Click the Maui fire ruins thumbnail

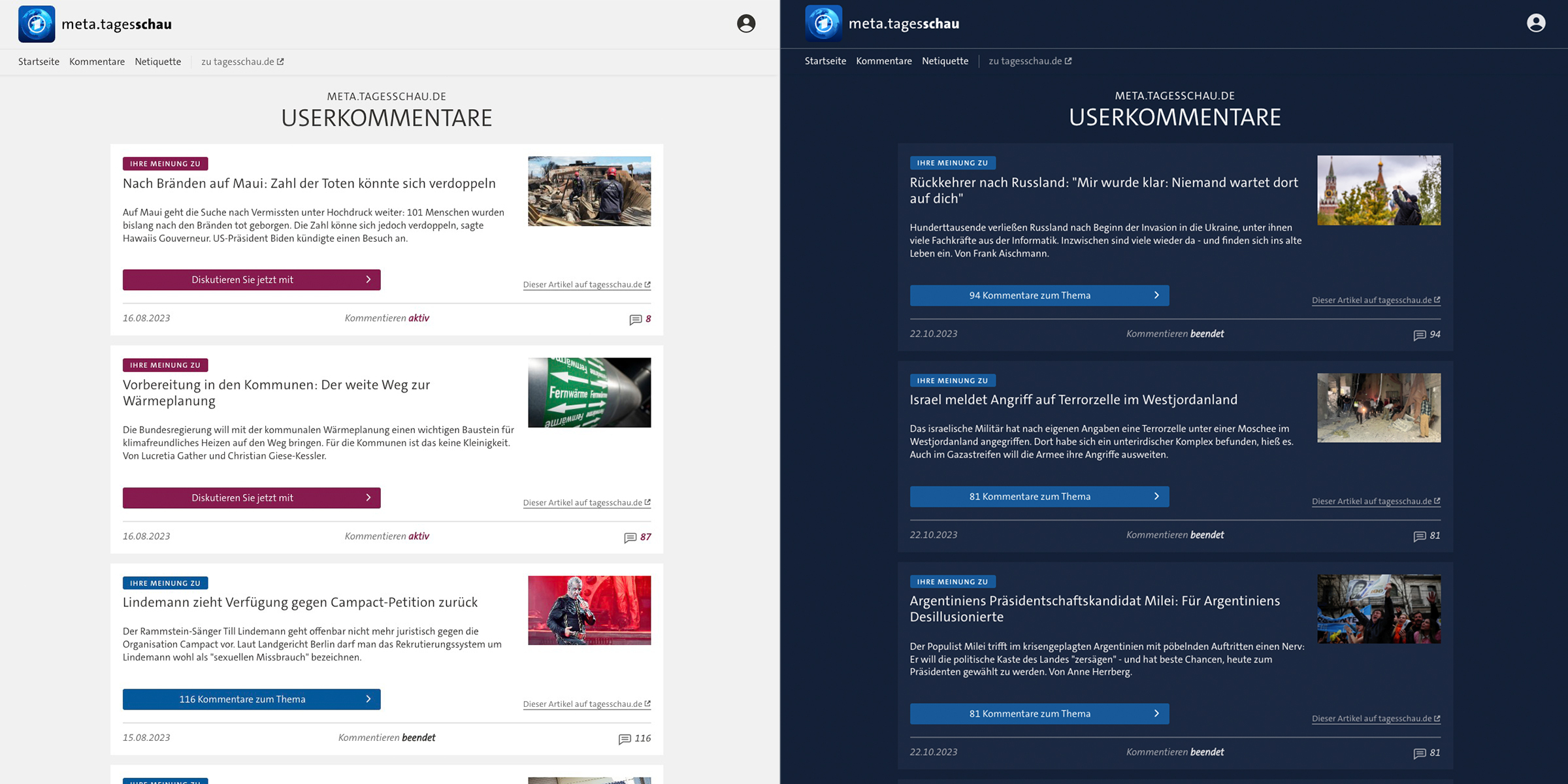589,191
